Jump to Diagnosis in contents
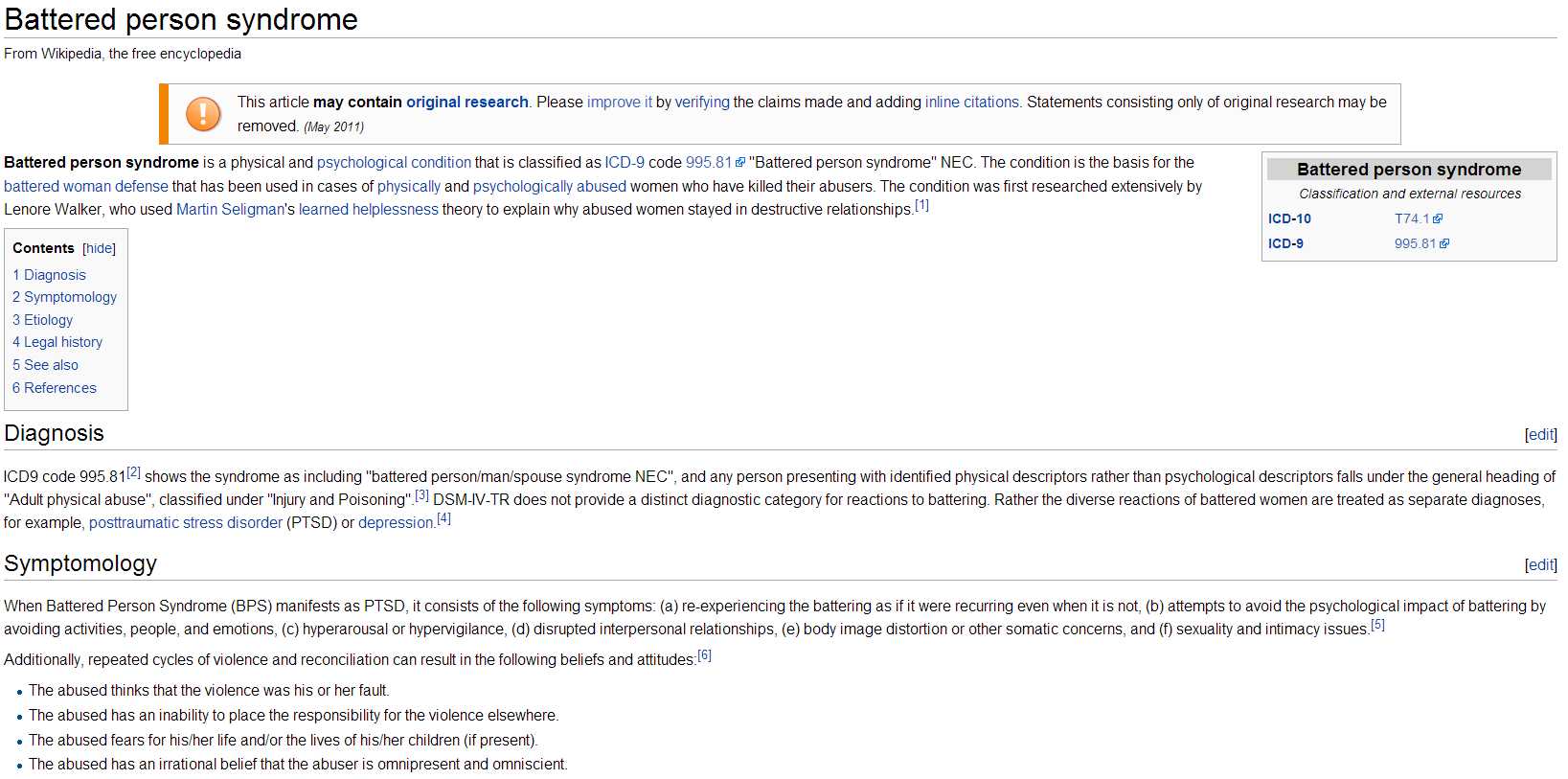The width and height of the screenshot is (1568, 779). [x=55, y=275]
